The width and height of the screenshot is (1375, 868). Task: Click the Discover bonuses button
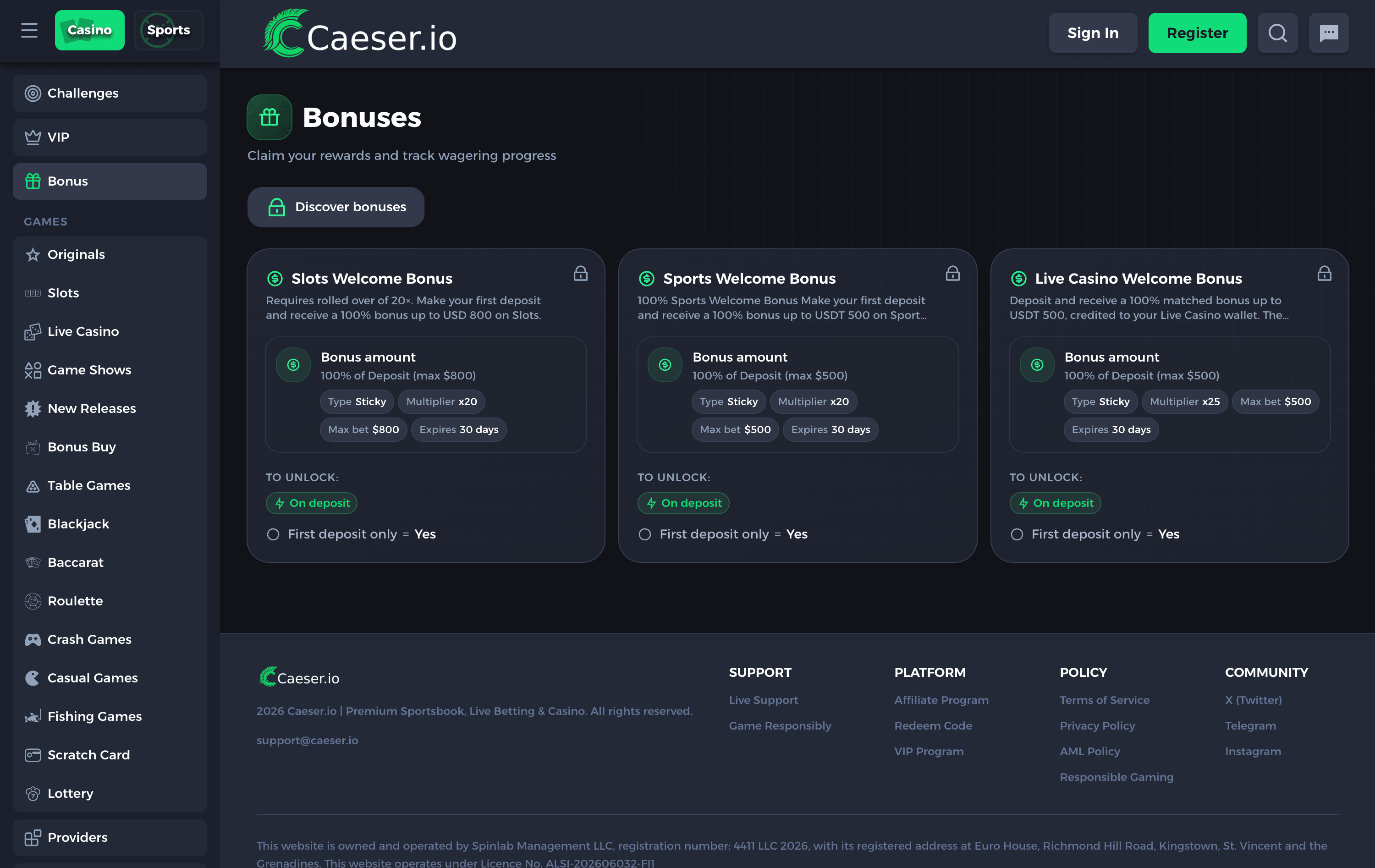(x=336, y=207)
